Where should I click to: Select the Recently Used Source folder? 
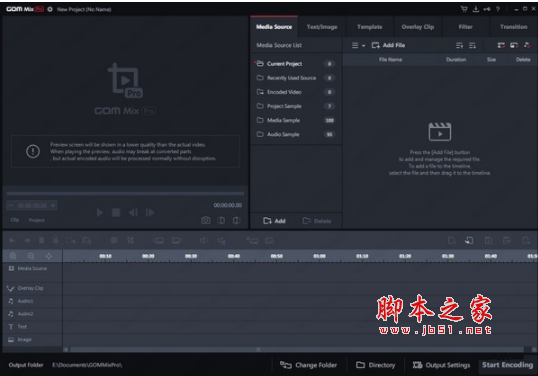click(296, 78)
